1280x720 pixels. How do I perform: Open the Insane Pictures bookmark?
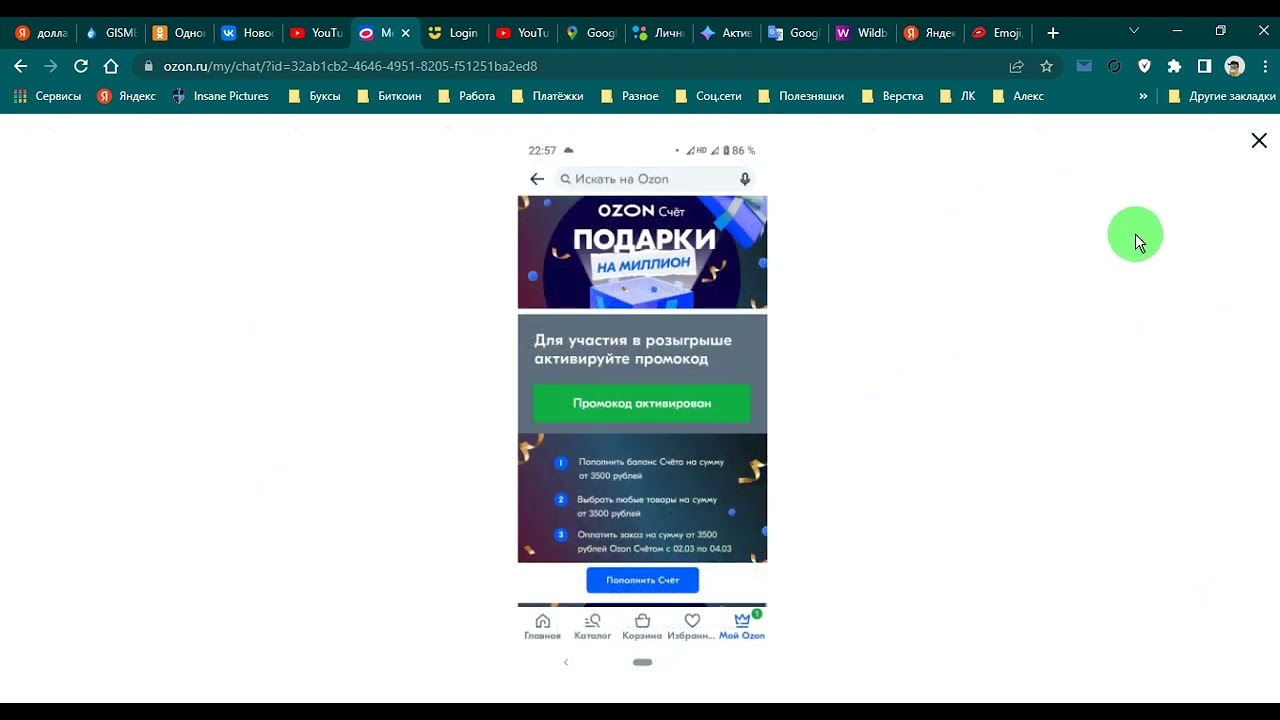(x=221, y=96)
